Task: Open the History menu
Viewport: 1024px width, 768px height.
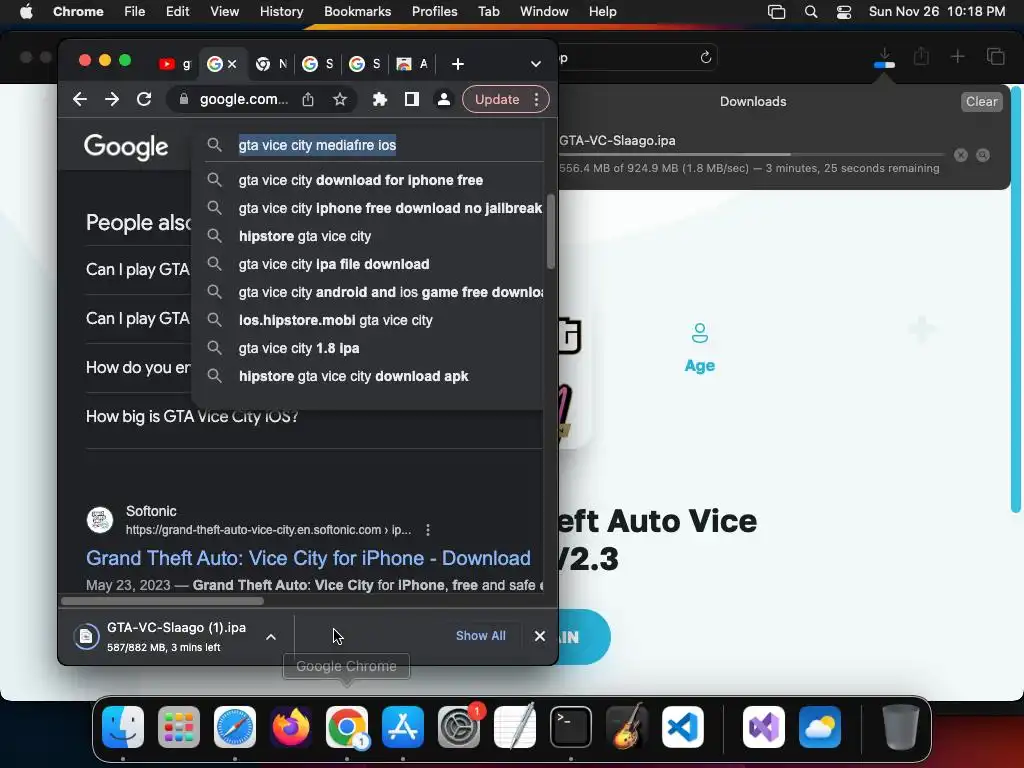Action: pyautogui.click(x=281, y=12)
